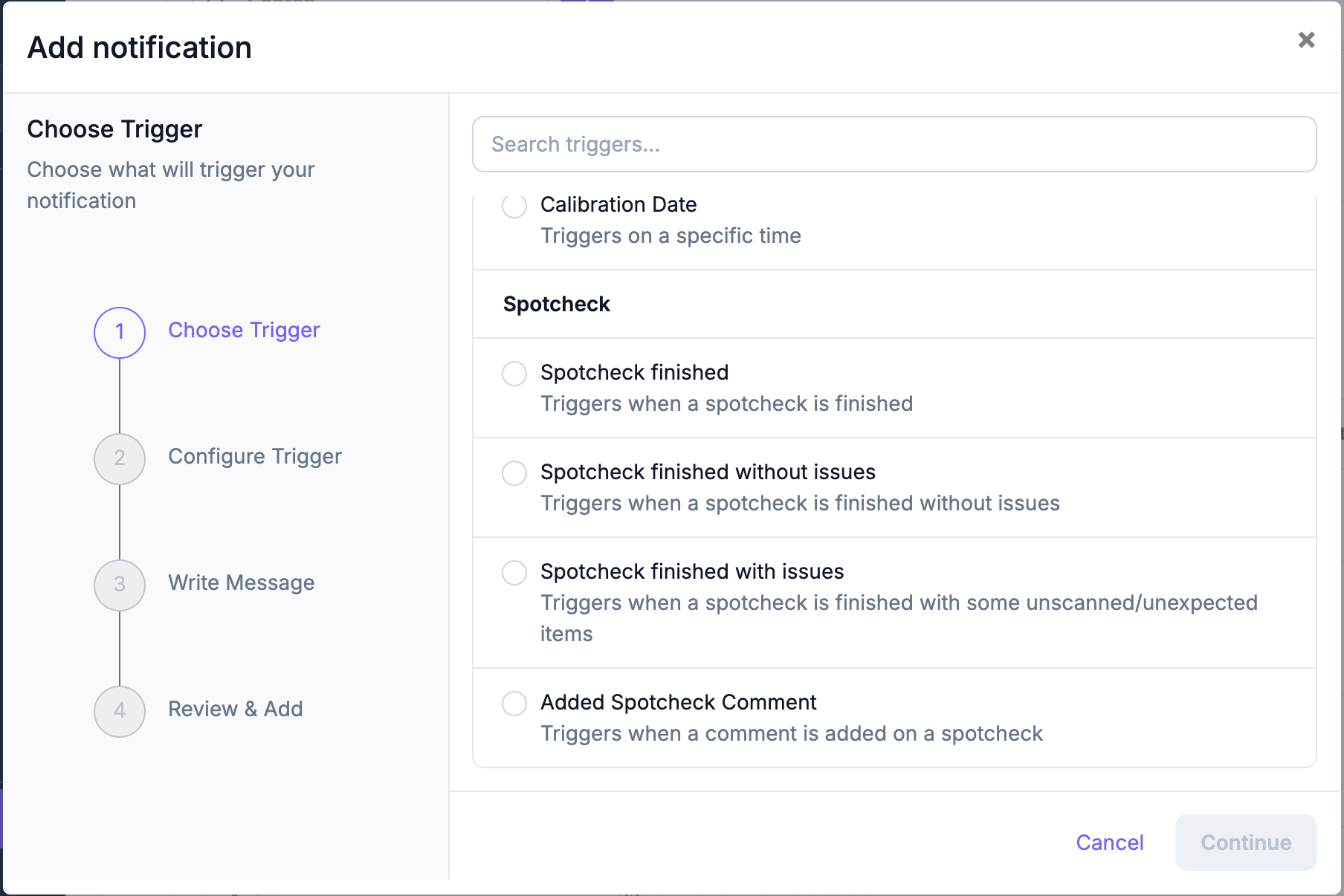The height and width of the screenshot is (896, 1344).
Task: Select the Calibration Date trigger radio
Action: tap(514, 205)
